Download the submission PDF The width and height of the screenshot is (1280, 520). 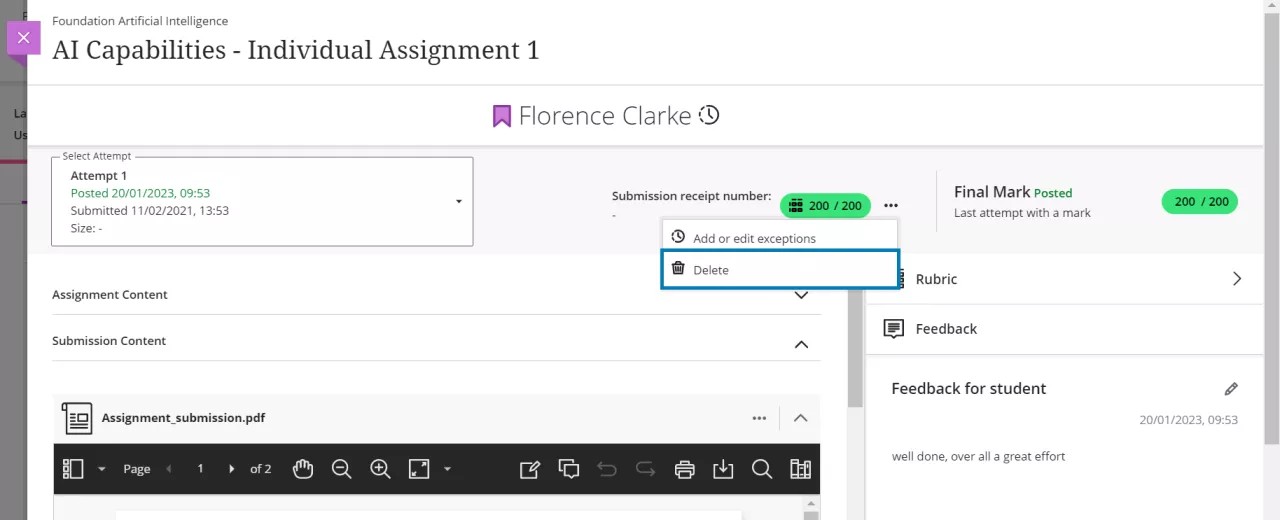[x=723, y=469]
